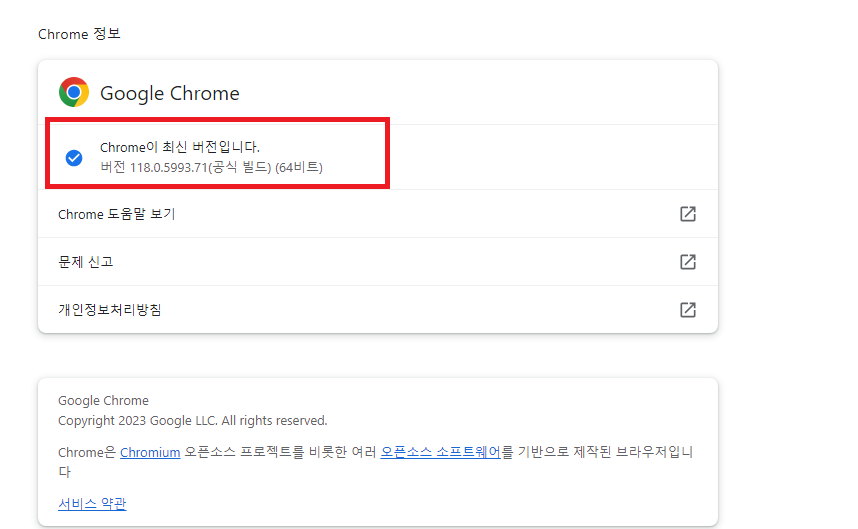858x529 pixels.
Task: Click the large Google Chrome title text
Action: click(x=170, y=93)
